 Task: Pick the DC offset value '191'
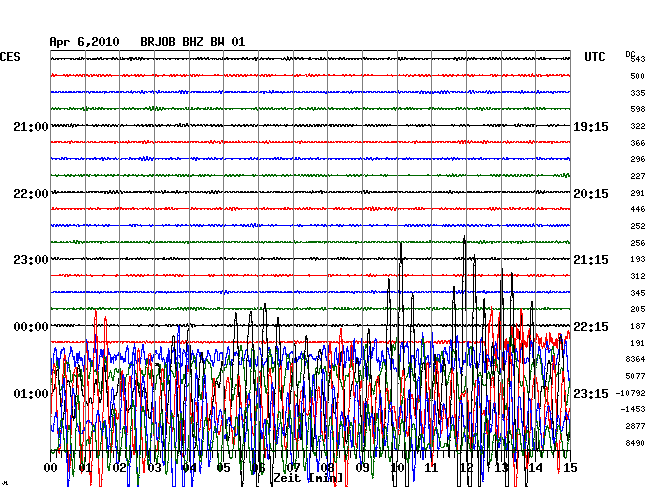click(638, 343)
